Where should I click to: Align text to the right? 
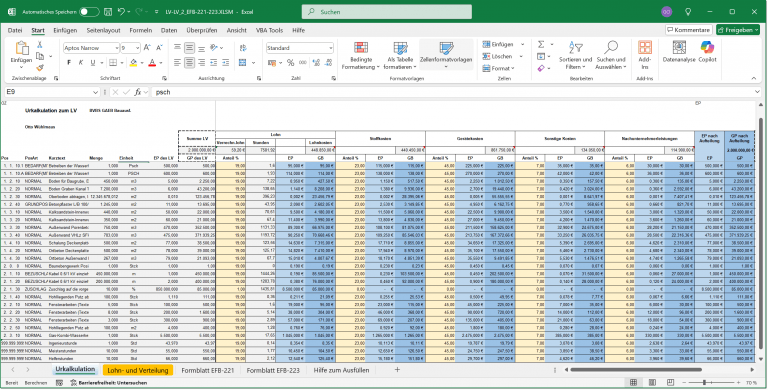point(201,63)
